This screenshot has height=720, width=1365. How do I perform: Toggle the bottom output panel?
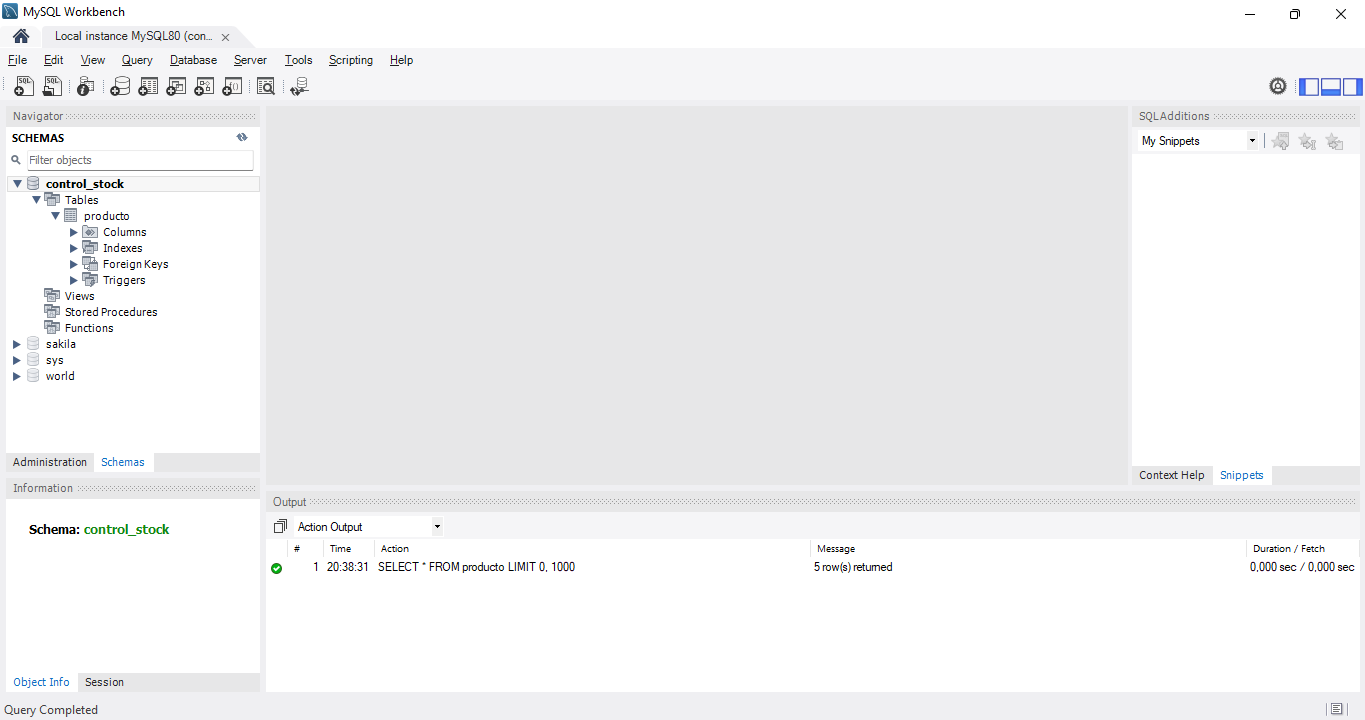point(1331,86)
